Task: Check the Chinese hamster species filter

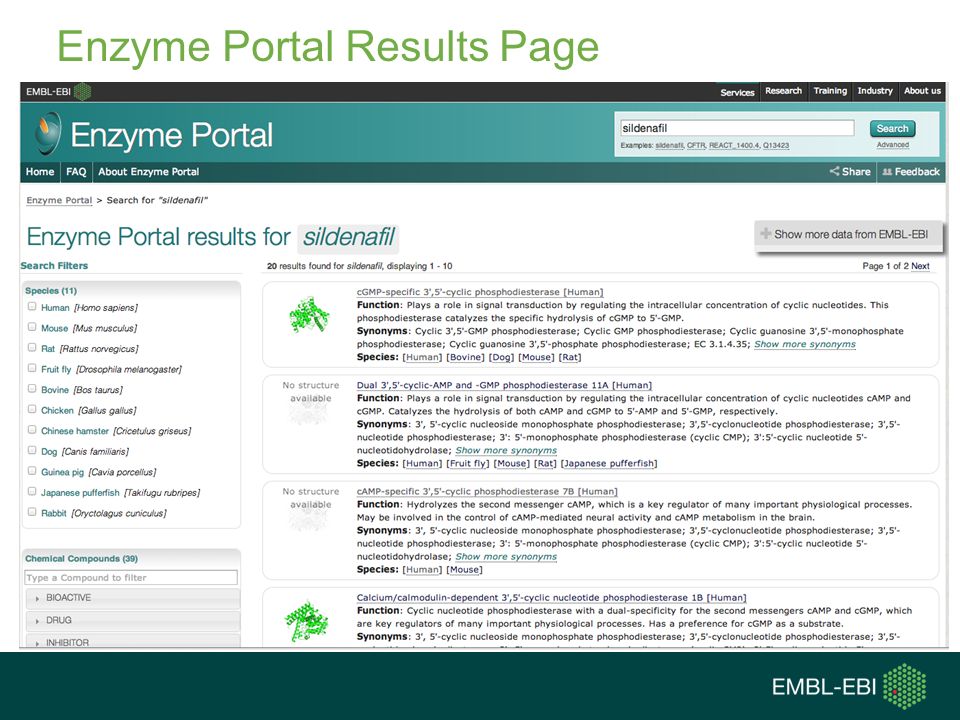Action: 32,430
